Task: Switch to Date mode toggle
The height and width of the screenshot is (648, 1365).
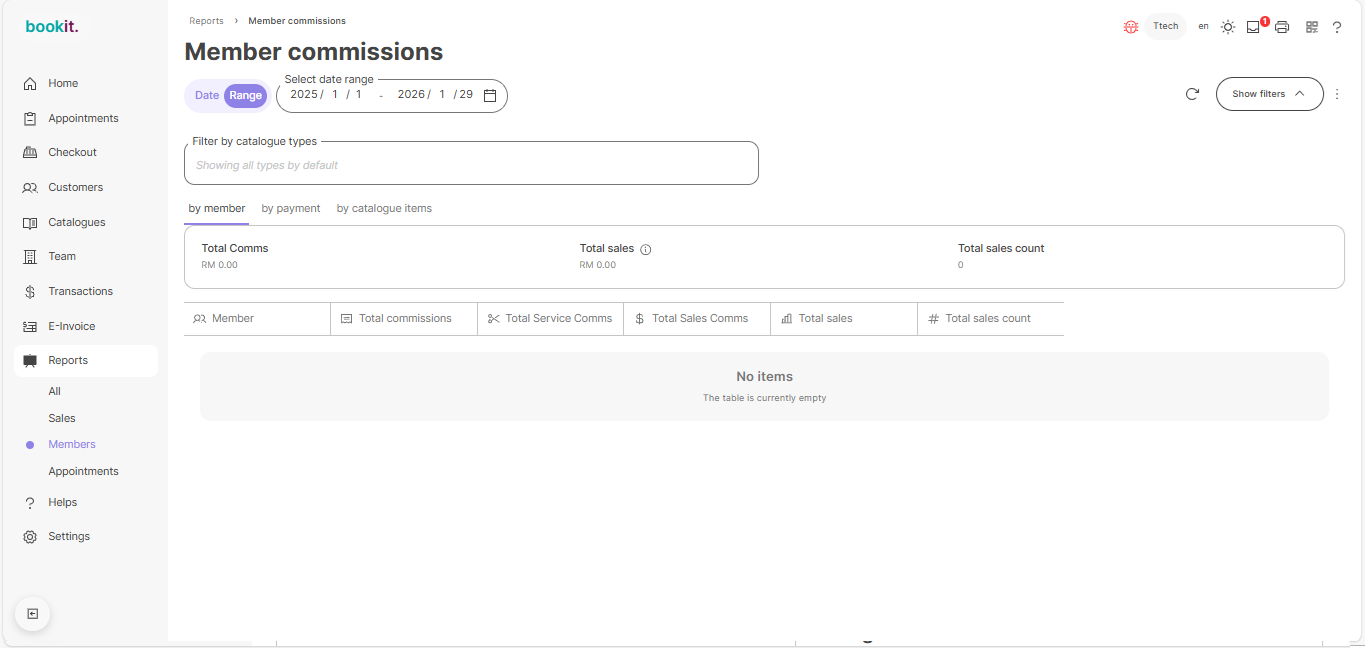Action: click(x=207, y=96)
